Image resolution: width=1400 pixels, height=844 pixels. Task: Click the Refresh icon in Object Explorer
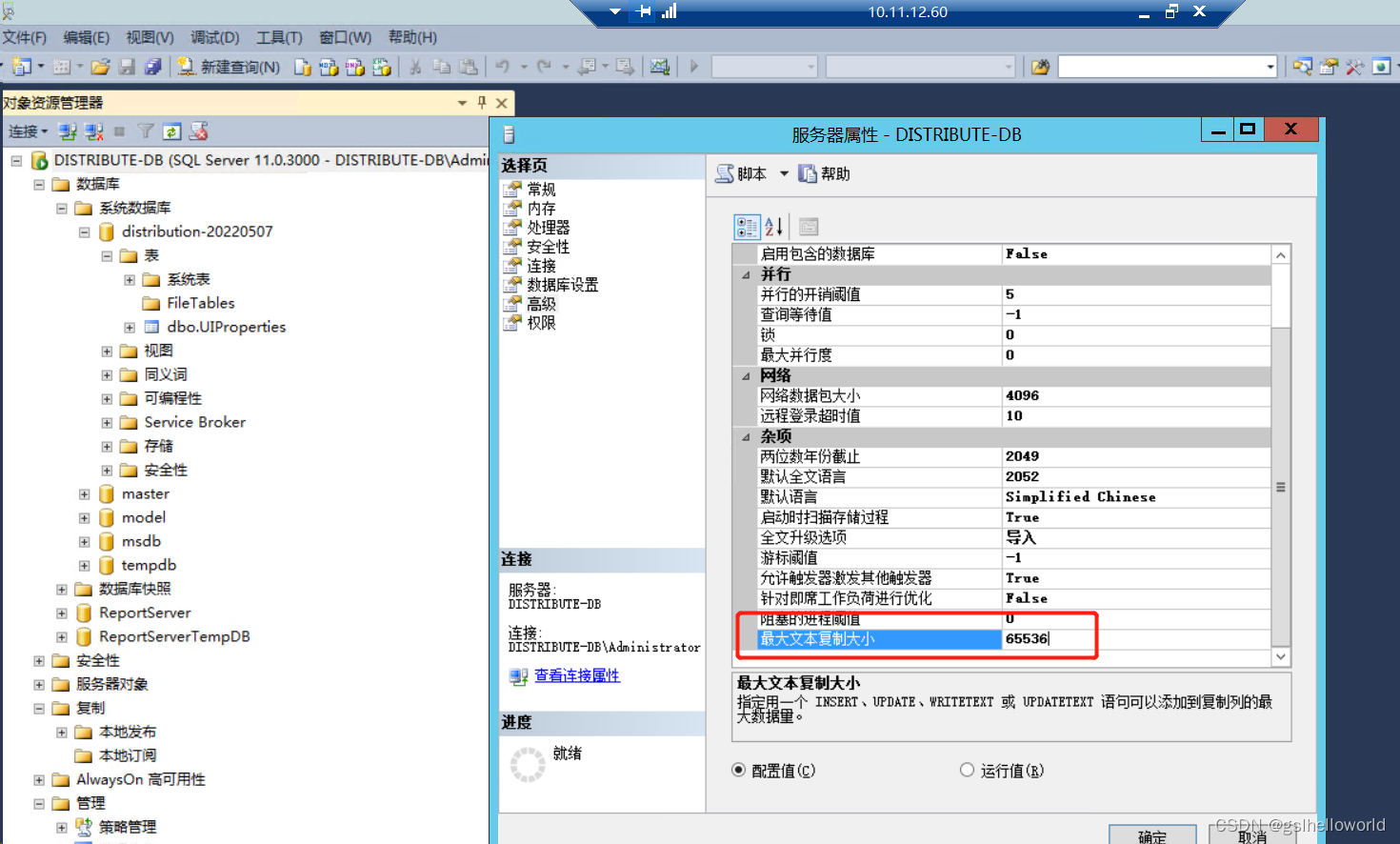171,131
